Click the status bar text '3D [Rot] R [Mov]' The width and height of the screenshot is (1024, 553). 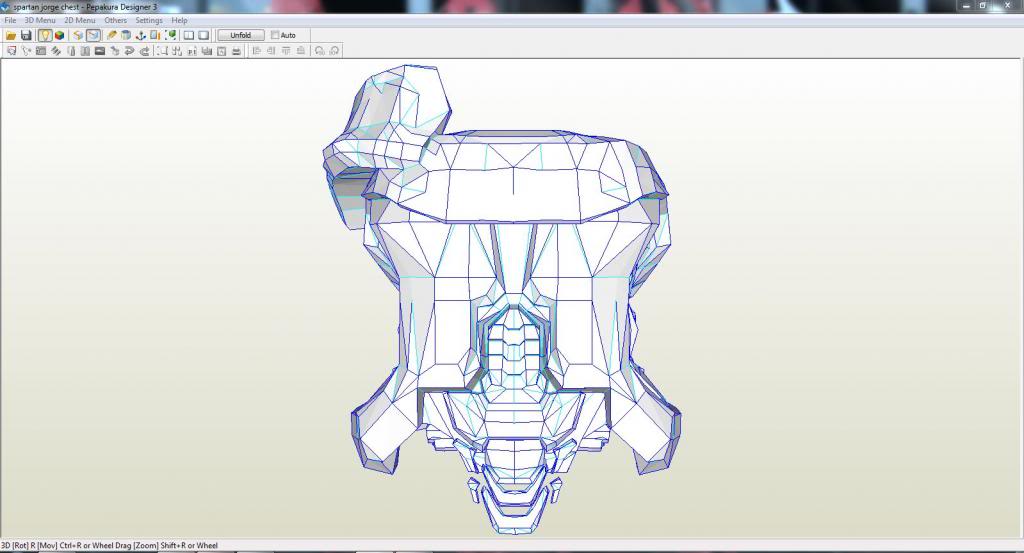click(x=29, y=545)
